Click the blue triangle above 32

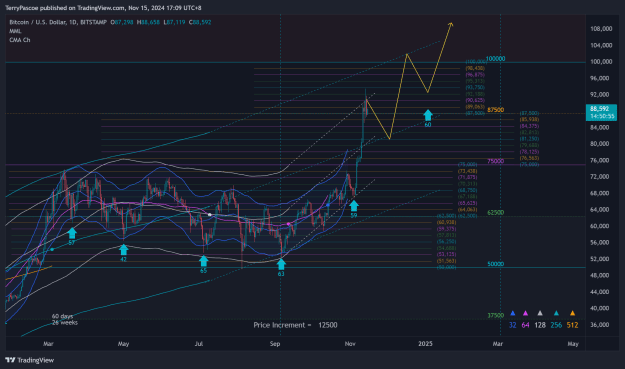point(513,313)
